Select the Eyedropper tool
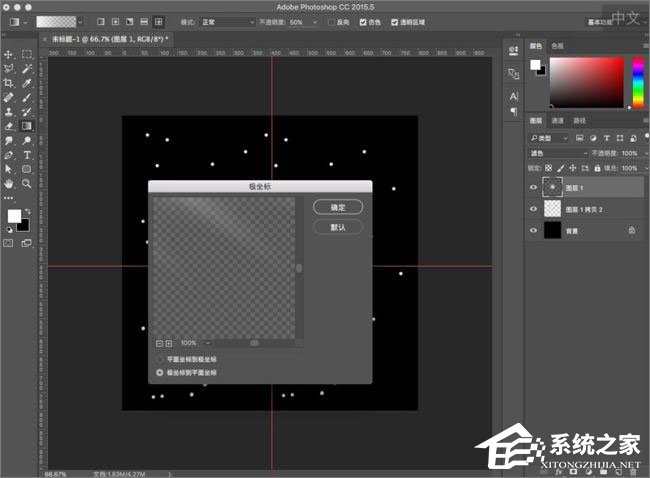 click(27, 83)
